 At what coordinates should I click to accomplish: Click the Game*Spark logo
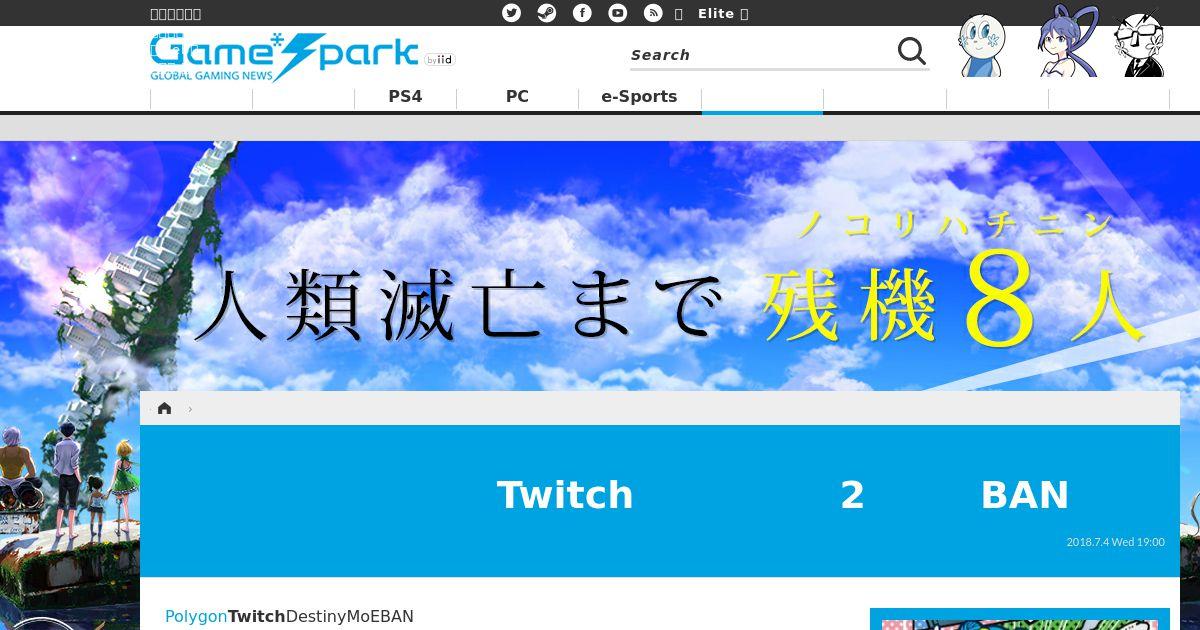[x=284, y=57]
